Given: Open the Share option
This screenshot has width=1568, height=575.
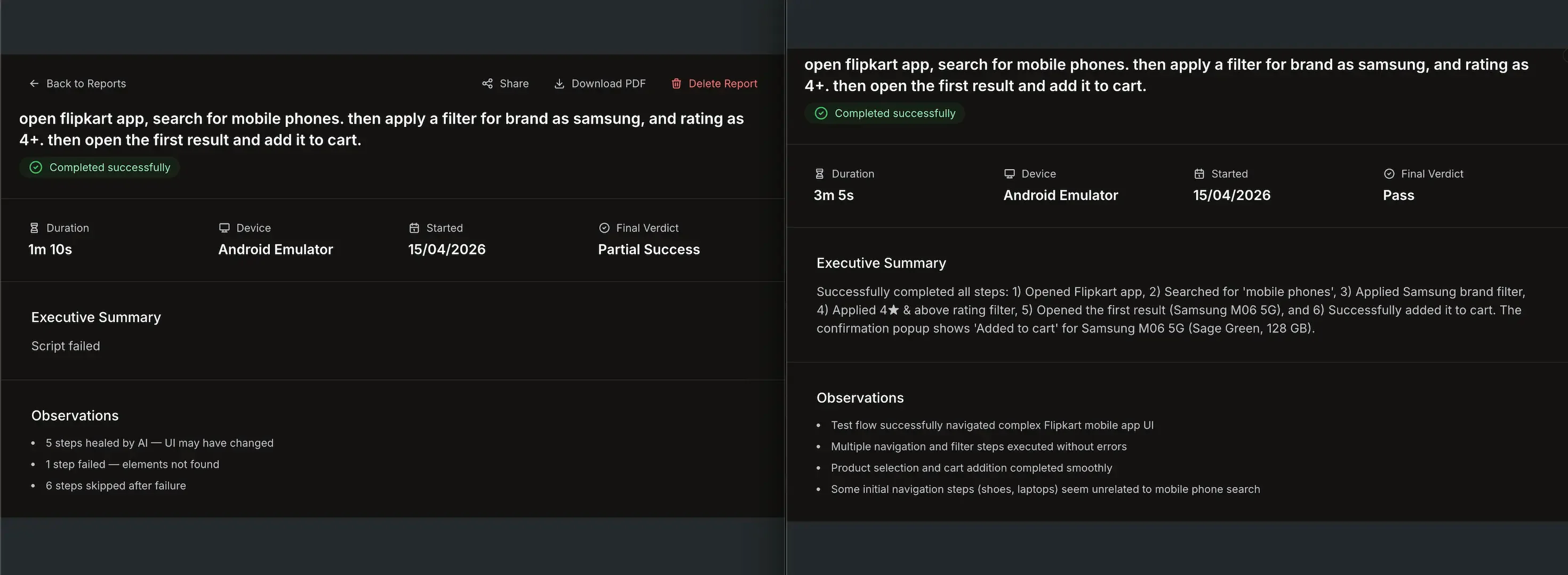Looking at the screenshot, I should [x=505, y=83].
